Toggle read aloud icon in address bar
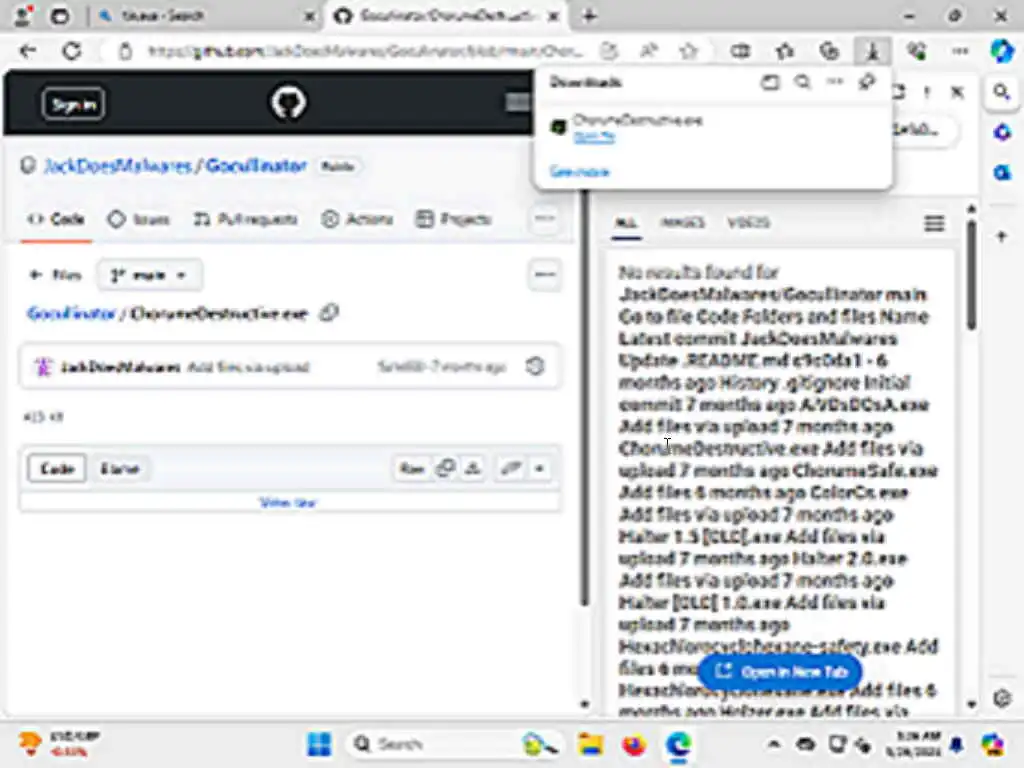This screenshot has height=768, width=1024. tap(648, 51)
